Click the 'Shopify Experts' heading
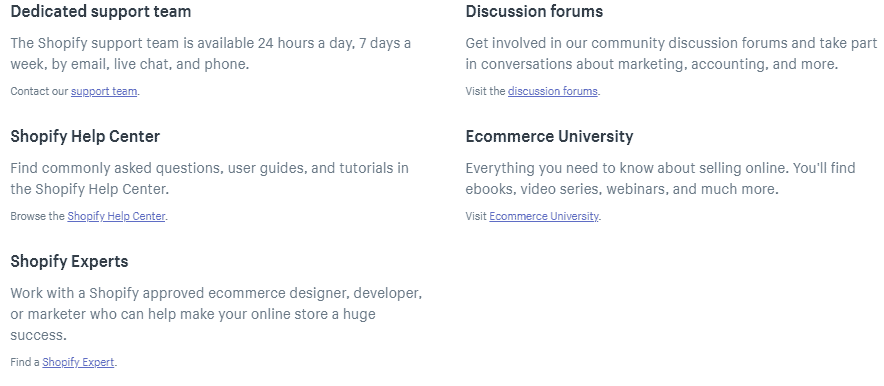This screenshot has width=884, height=386. coord(69,261)
